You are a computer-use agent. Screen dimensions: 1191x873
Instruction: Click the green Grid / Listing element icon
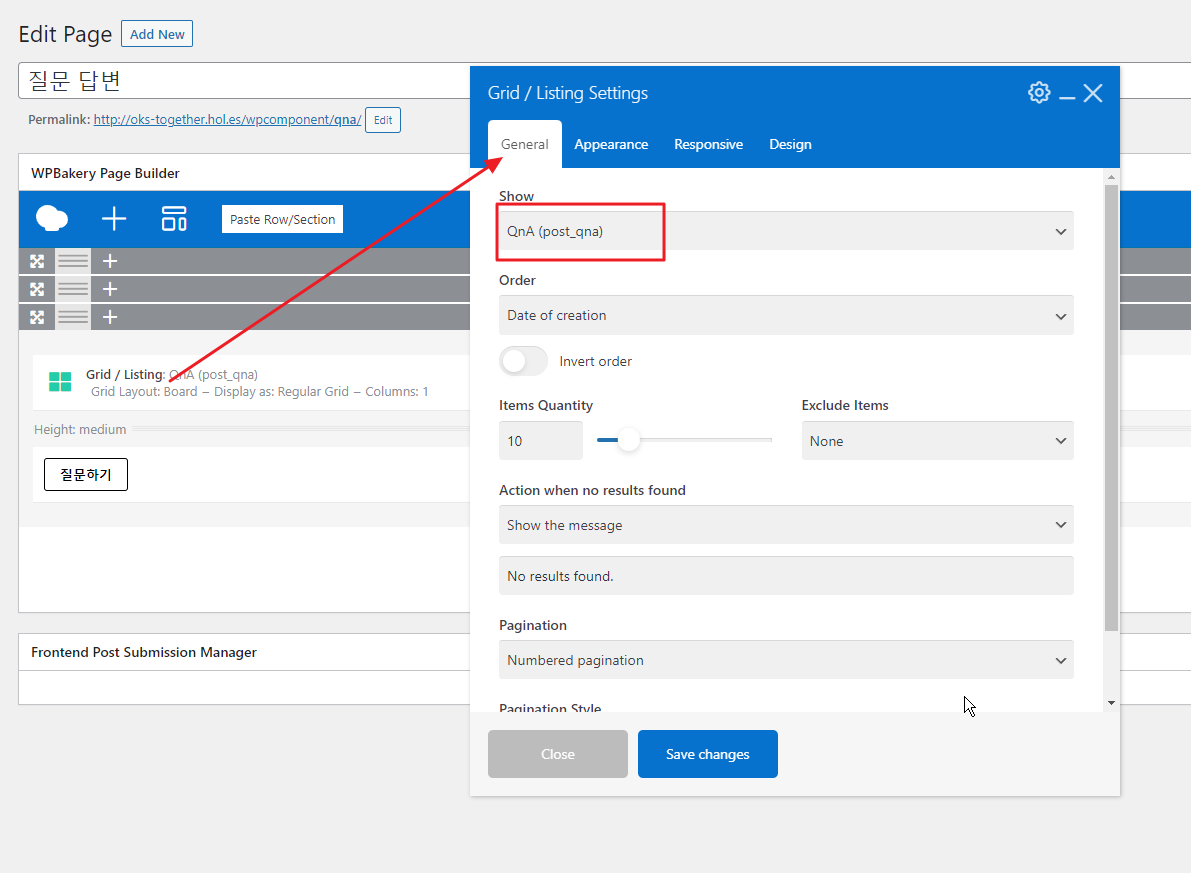point(60,382)
